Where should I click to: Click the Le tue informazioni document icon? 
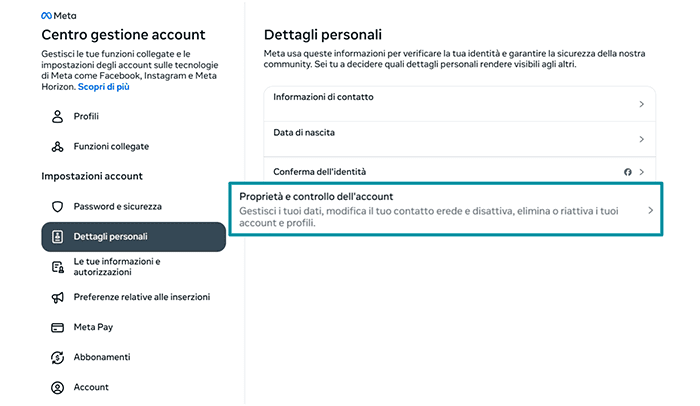point(57,267)
